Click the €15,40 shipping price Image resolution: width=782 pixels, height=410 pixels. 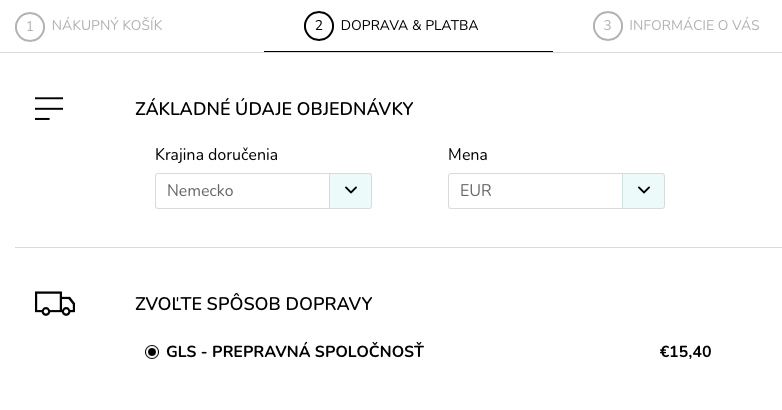point(685,352)
